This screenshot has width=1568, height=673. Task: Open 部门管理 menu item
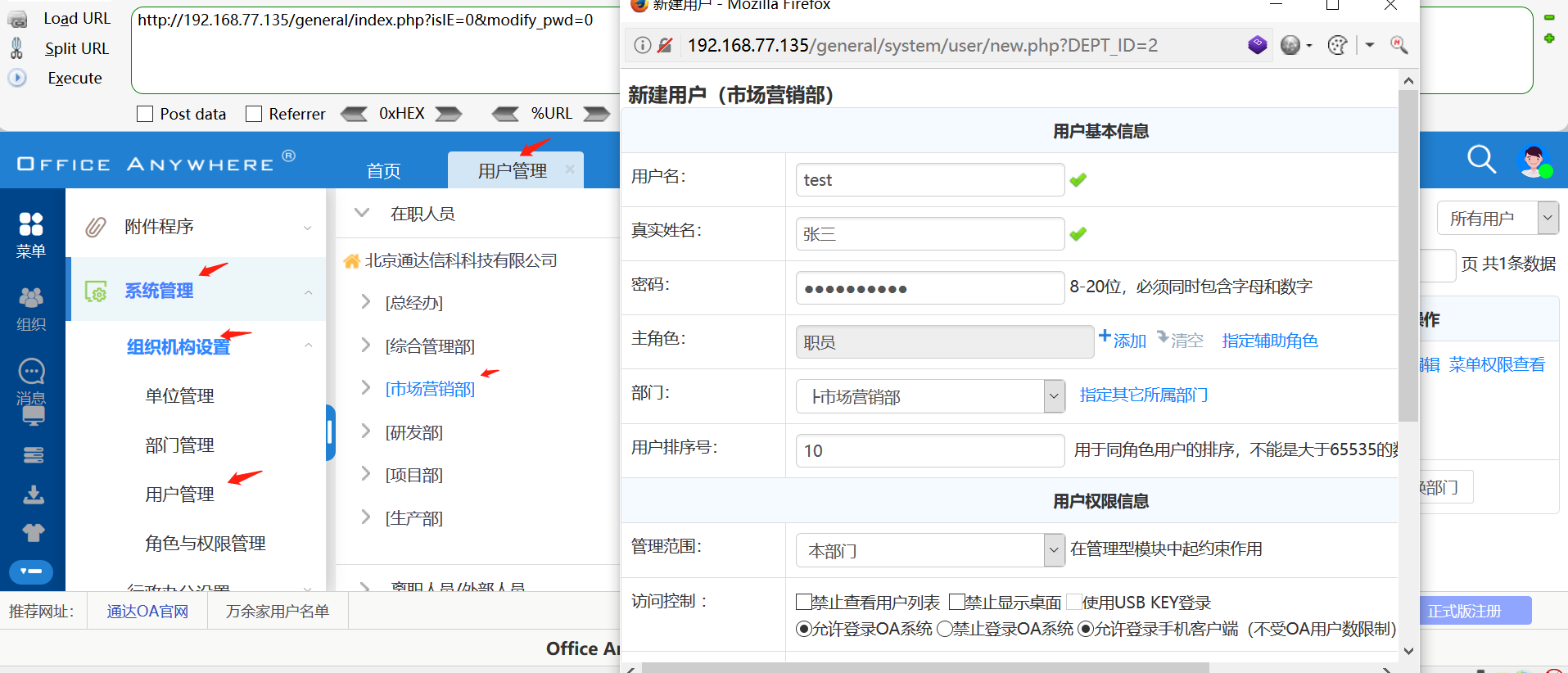(x=179, y=445)
